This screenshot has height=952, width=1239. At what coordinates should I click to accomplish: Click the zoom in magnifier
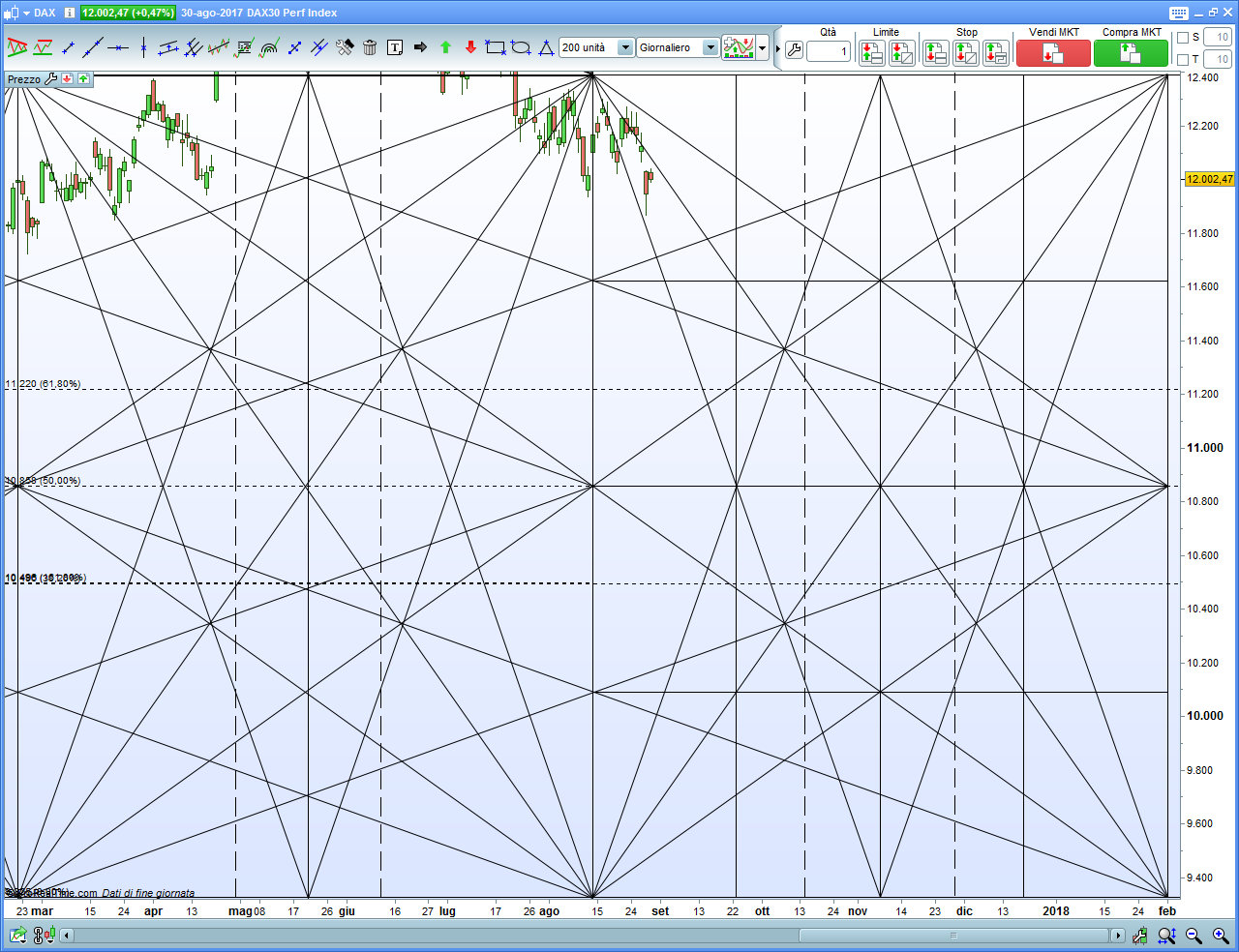pos(1221,936)
